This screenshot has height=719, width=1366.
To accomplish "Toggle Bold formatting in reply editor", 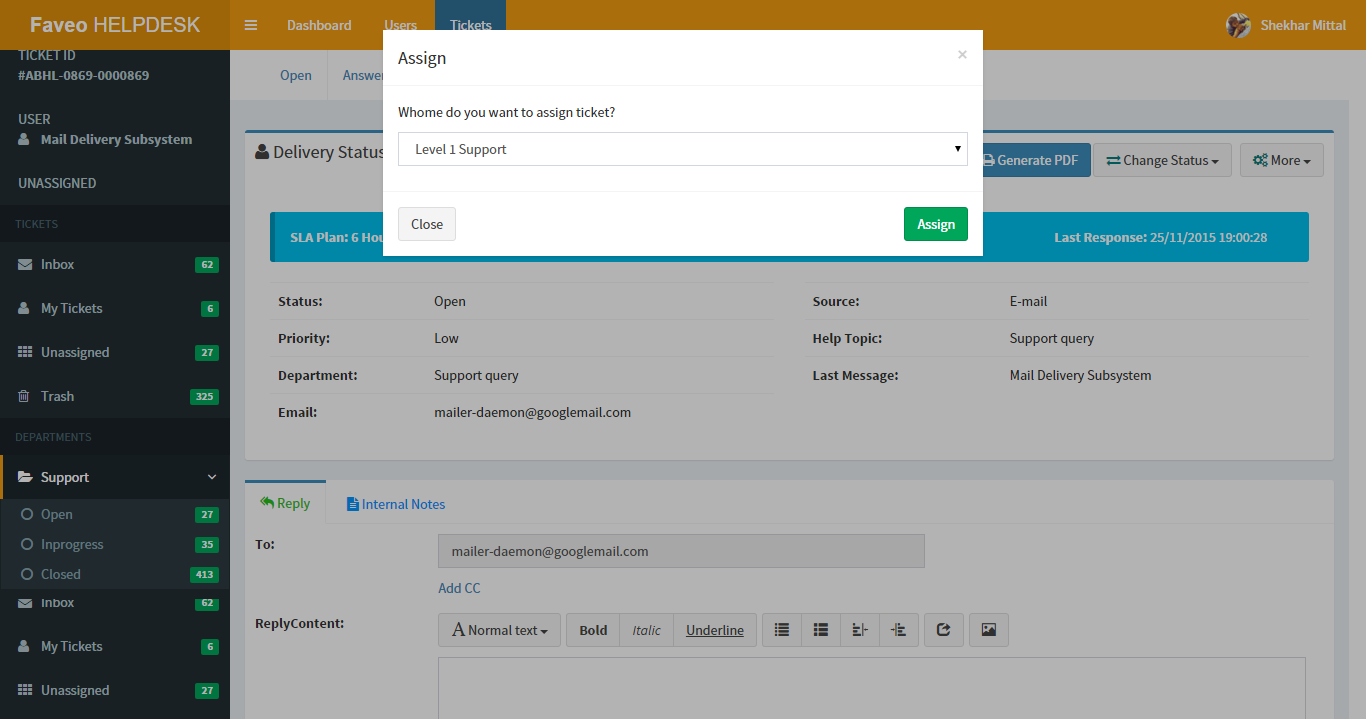I will click(x=593, y=630).
